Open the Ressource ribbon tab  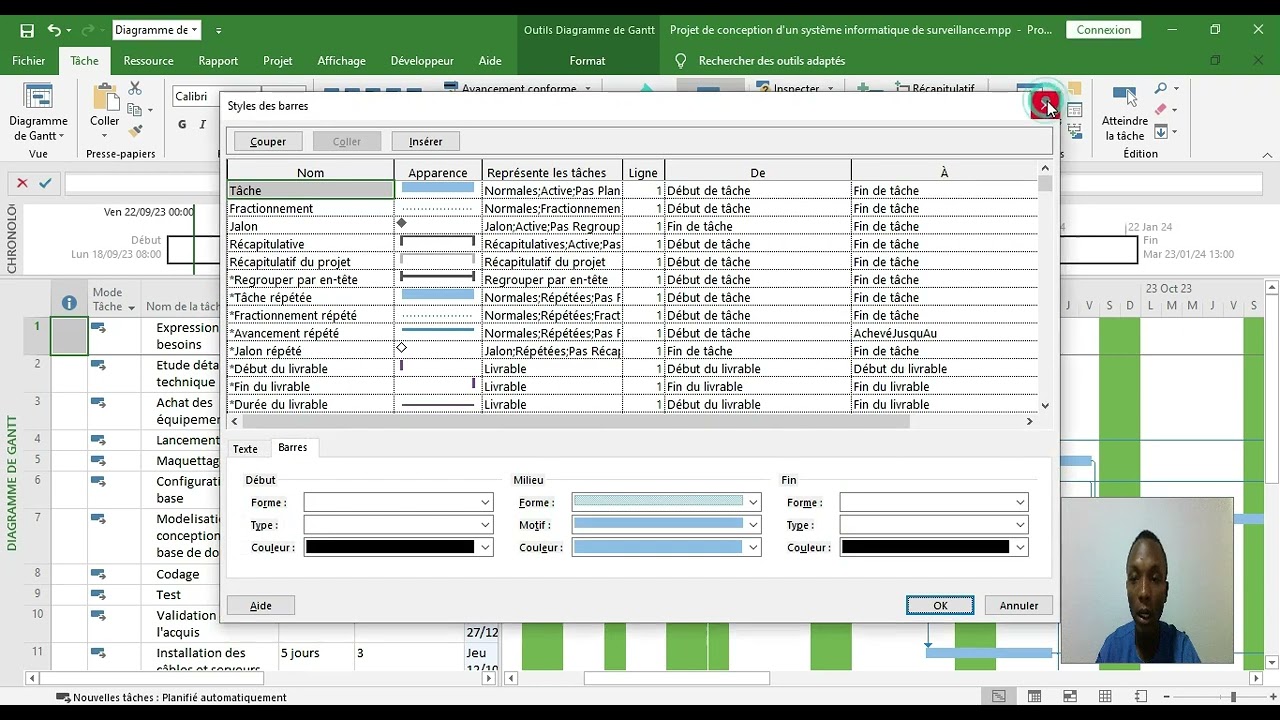(x=148, y=61)
